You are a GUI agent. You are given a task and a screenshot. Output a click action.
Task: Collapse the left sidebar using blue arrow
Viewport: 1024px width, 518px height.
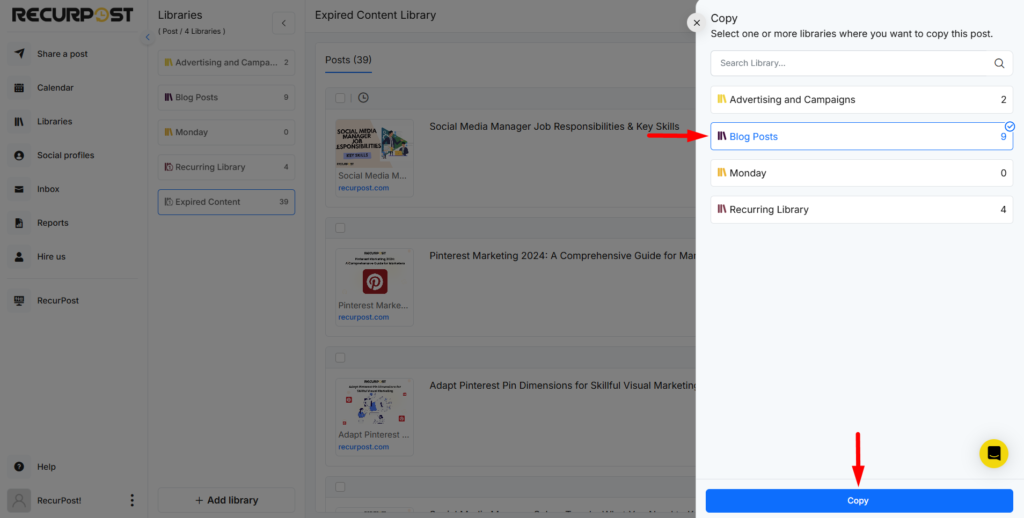[x=148, y=37]
